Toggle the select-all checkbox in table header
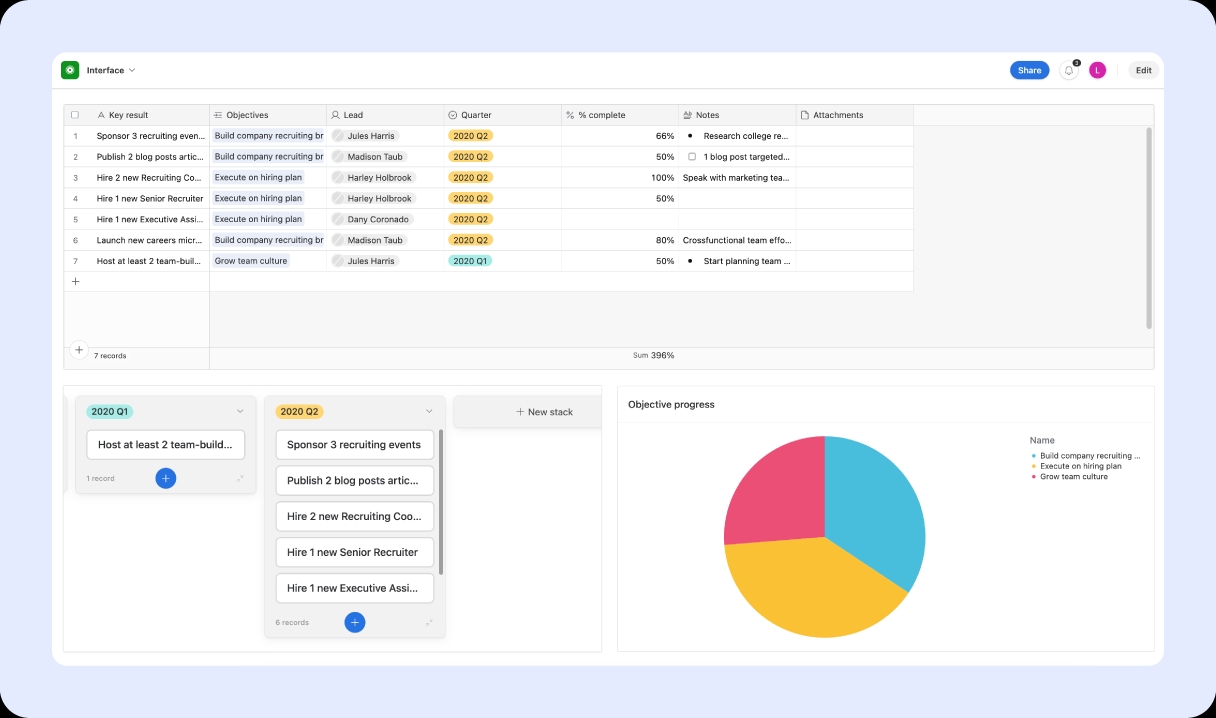This screenshot has height=718, width=1216. pos(75,115)
